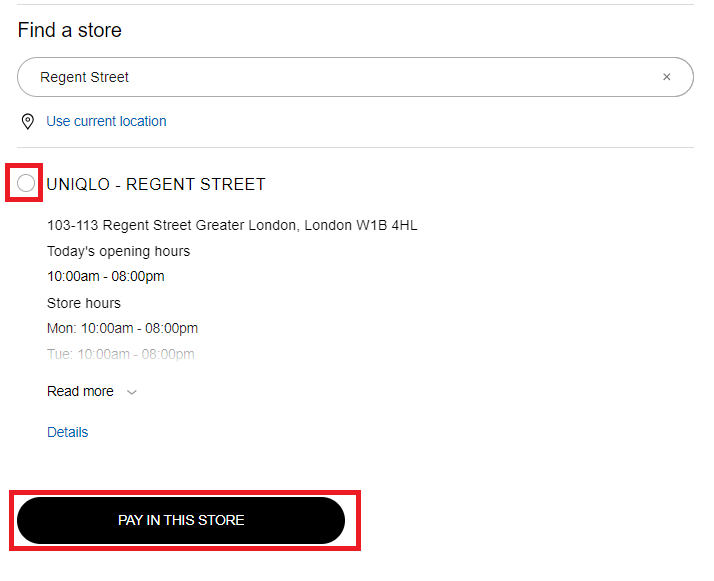Click Today's opening hours label
Viewport: 714px width, 581px height.
tap(118, 251)
